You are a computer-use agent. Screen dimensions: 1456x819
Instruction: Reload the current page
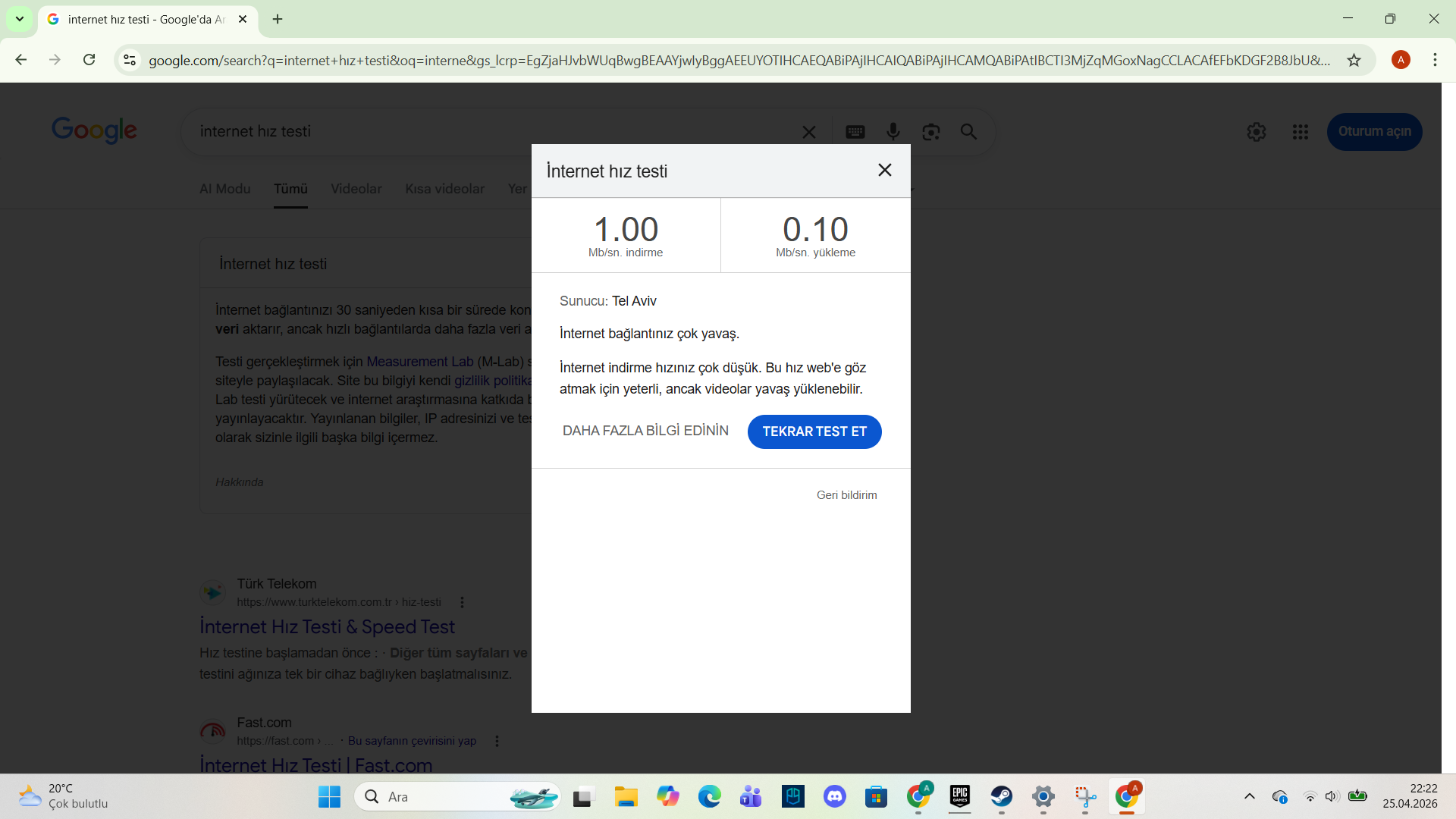click(x=89, y=60)
